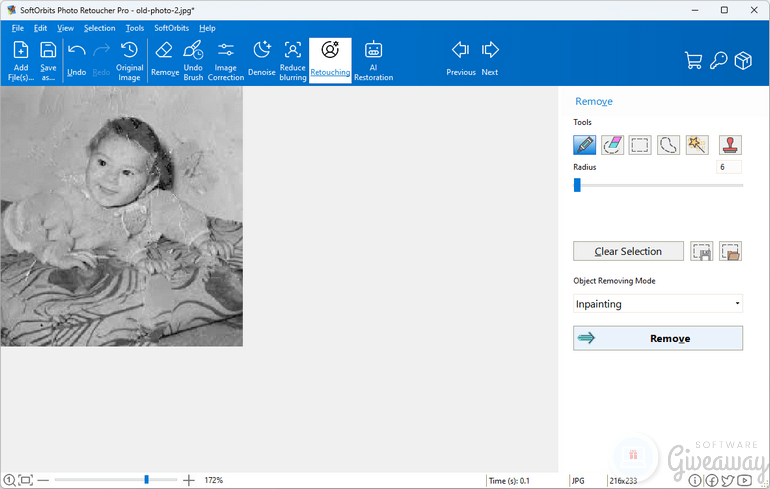Click the zoom in plus button
Viewport: 770px width, 489px height.
click(189, 480)
